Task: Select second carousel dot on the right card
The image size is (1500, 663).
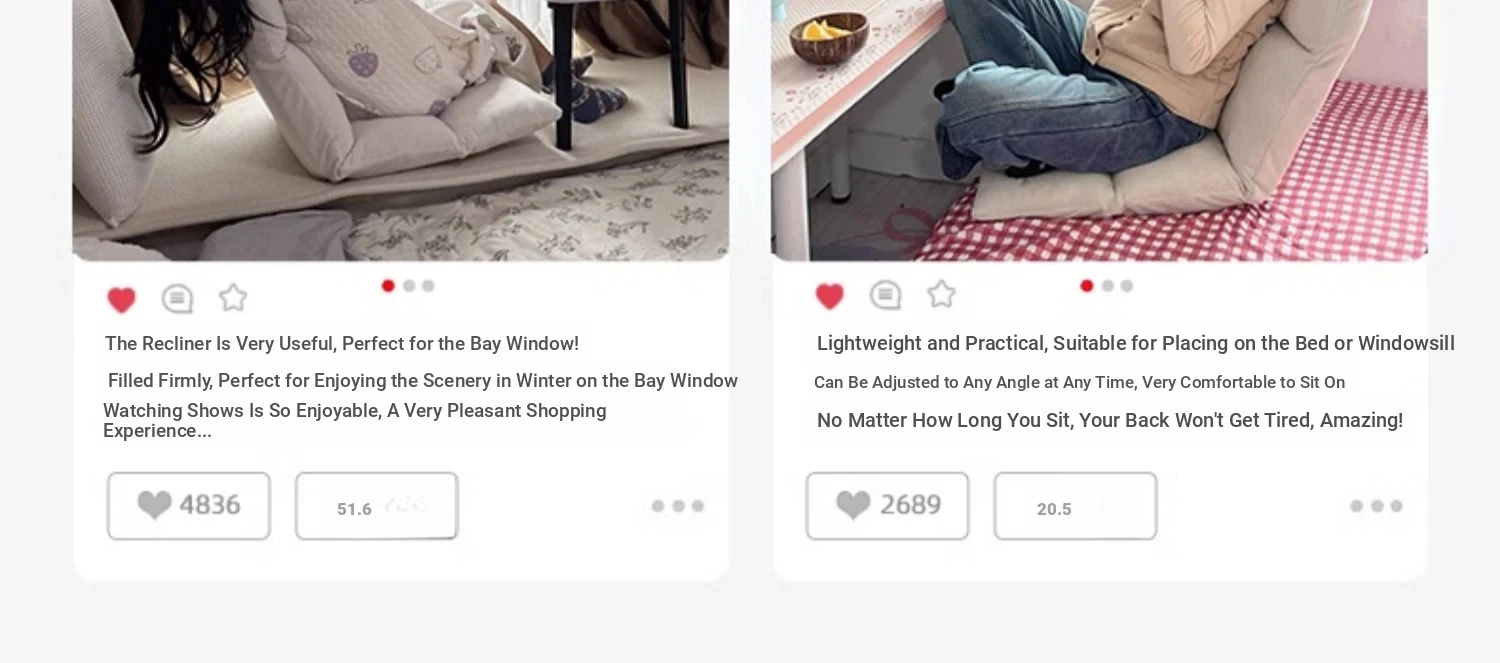Action: point(1107,286)
